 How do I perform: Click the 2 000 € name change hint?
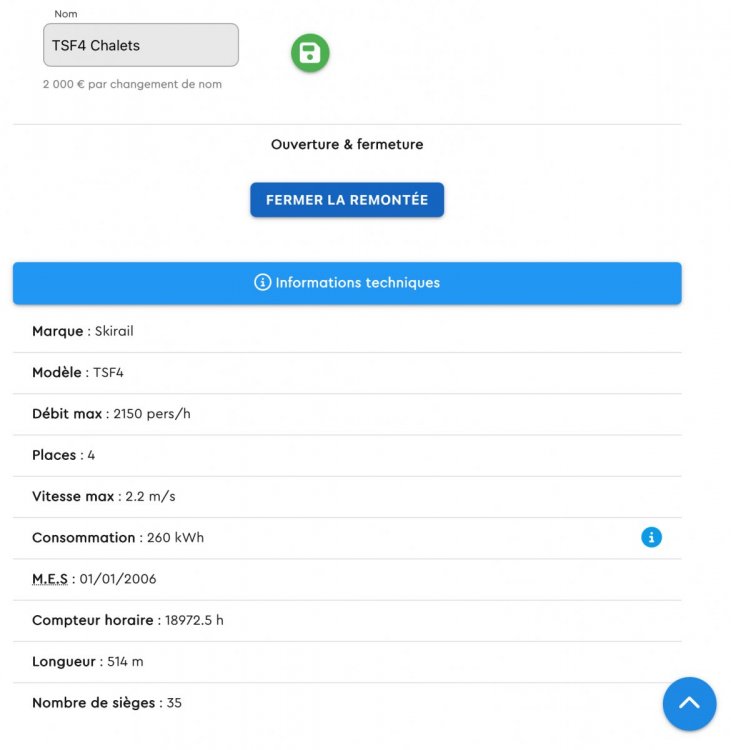point(132,85)
